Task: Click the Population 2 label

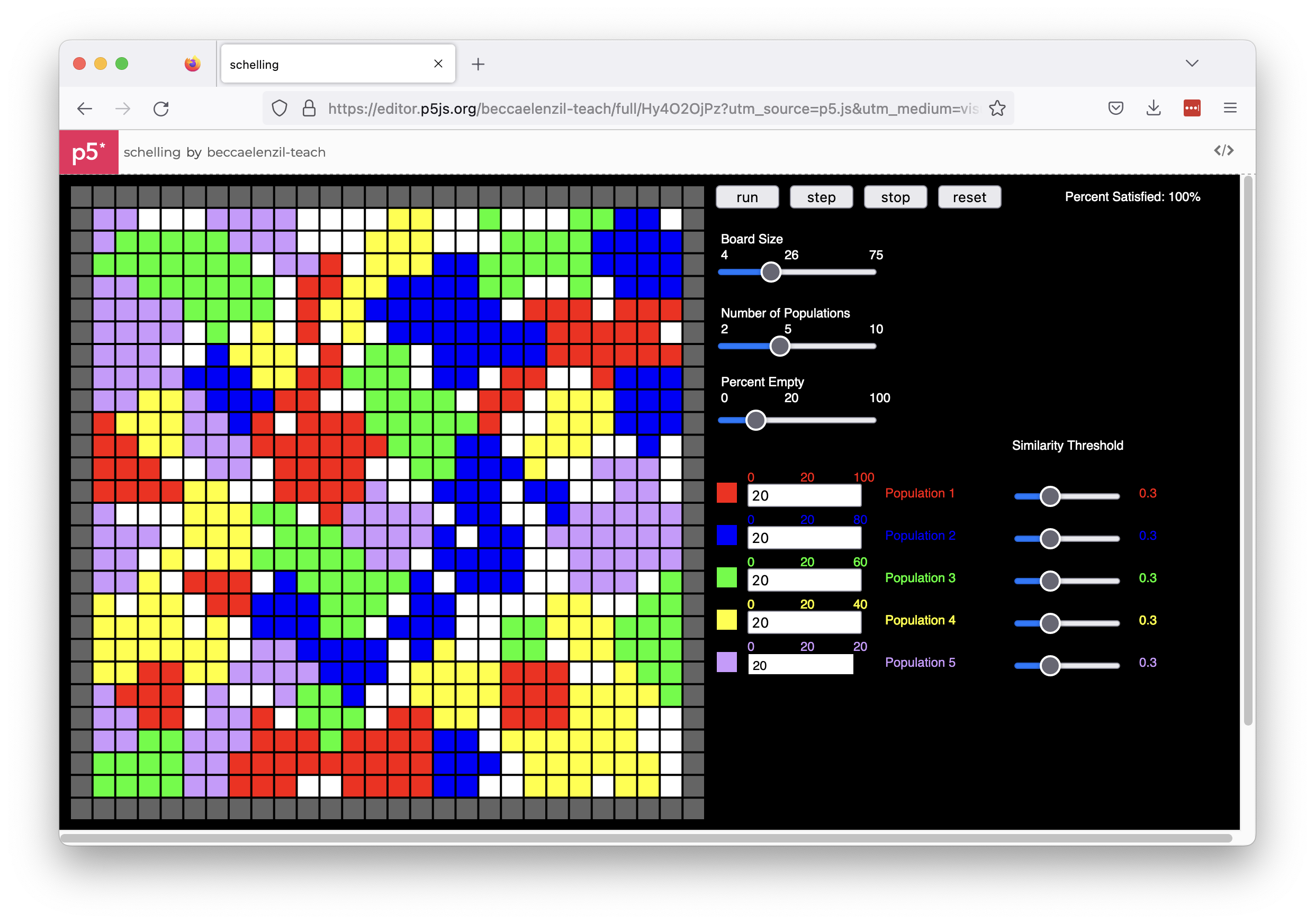Action: 920,536
